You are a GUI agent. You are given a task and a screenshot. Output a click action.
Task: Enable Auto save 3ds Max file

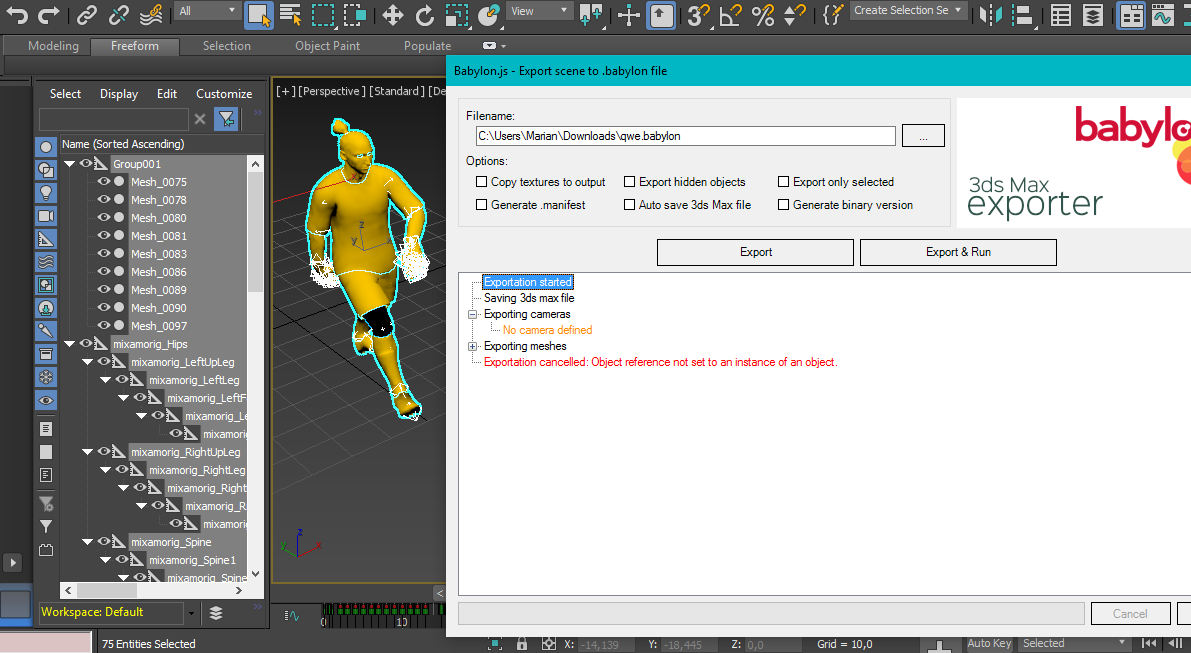coord(630,204)
